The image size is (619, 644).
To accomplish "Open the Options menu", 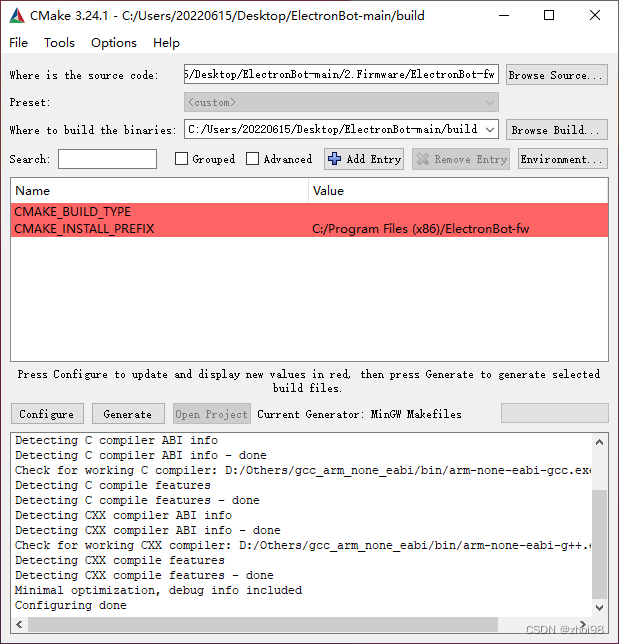I will pos(114,43).
